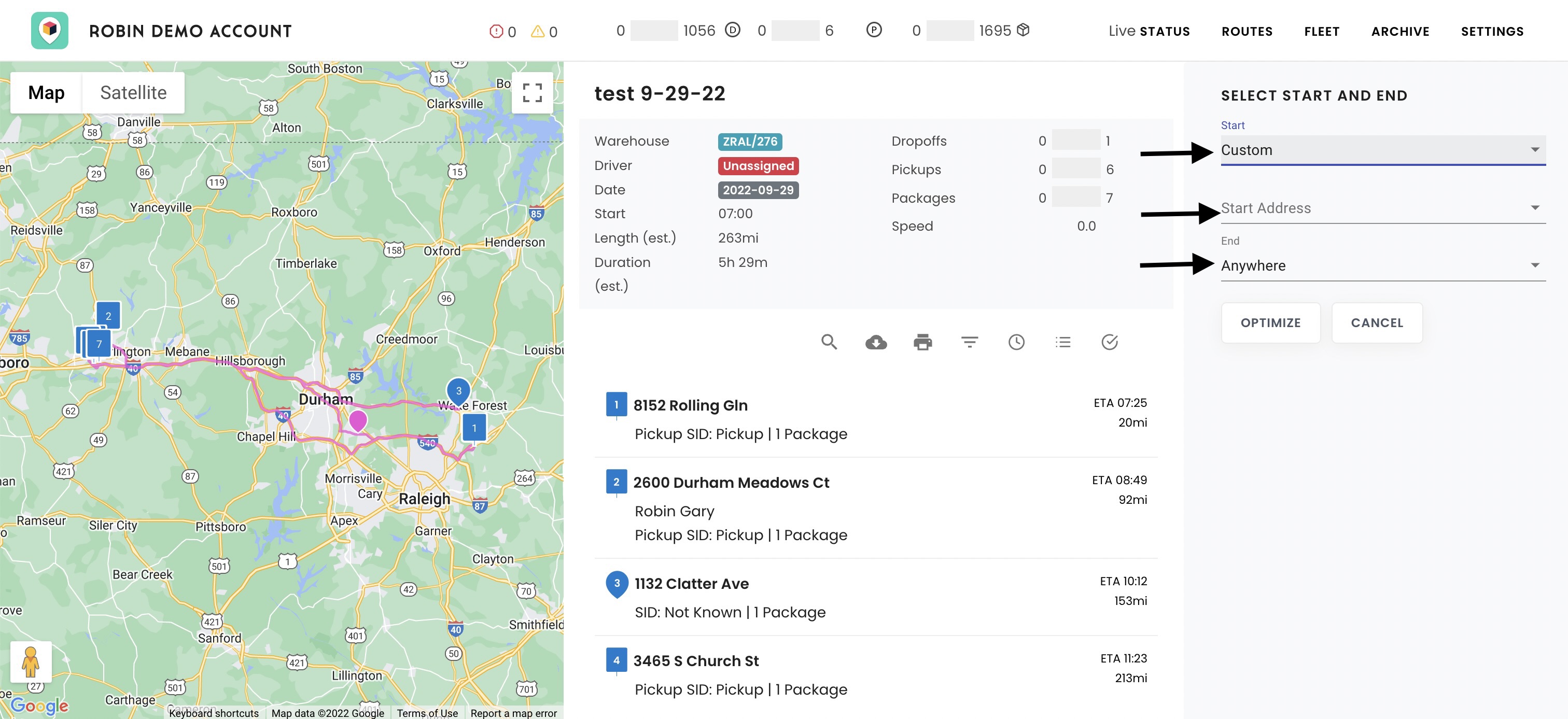Open the Fleet menu item

point(1322,31)
